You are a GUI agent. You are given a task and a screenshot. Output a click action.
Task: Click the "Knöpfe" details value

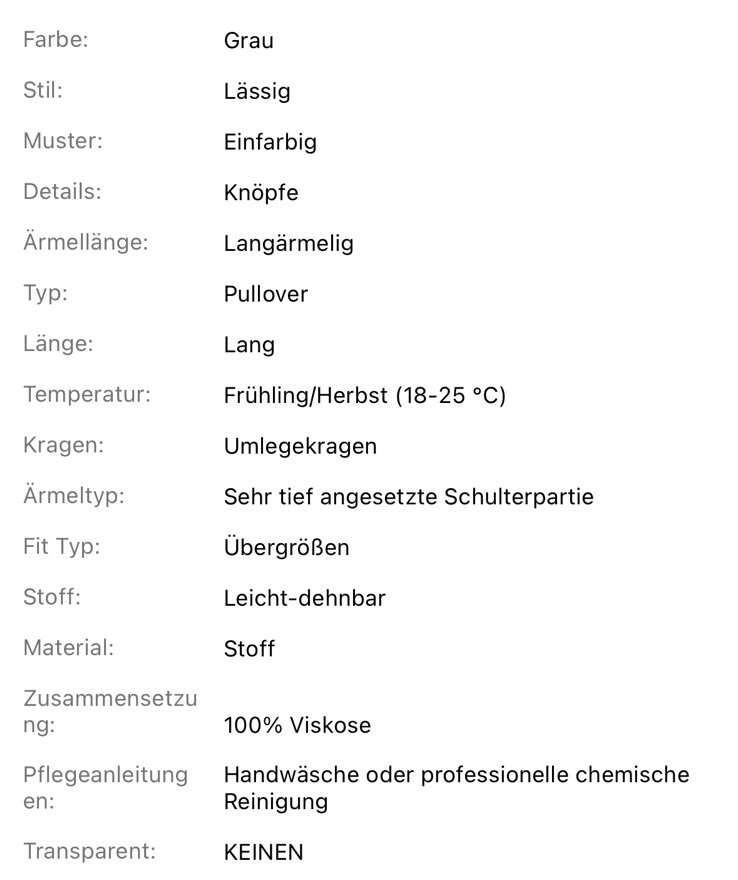(x=261, y=193)
